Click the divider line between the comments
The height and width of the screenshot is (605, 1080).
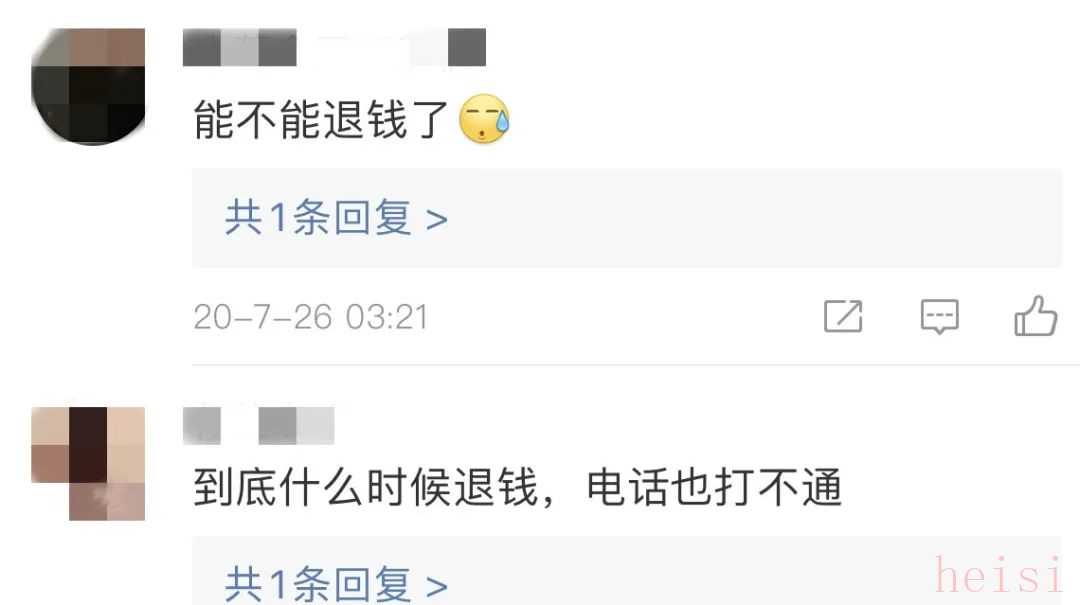636,365
